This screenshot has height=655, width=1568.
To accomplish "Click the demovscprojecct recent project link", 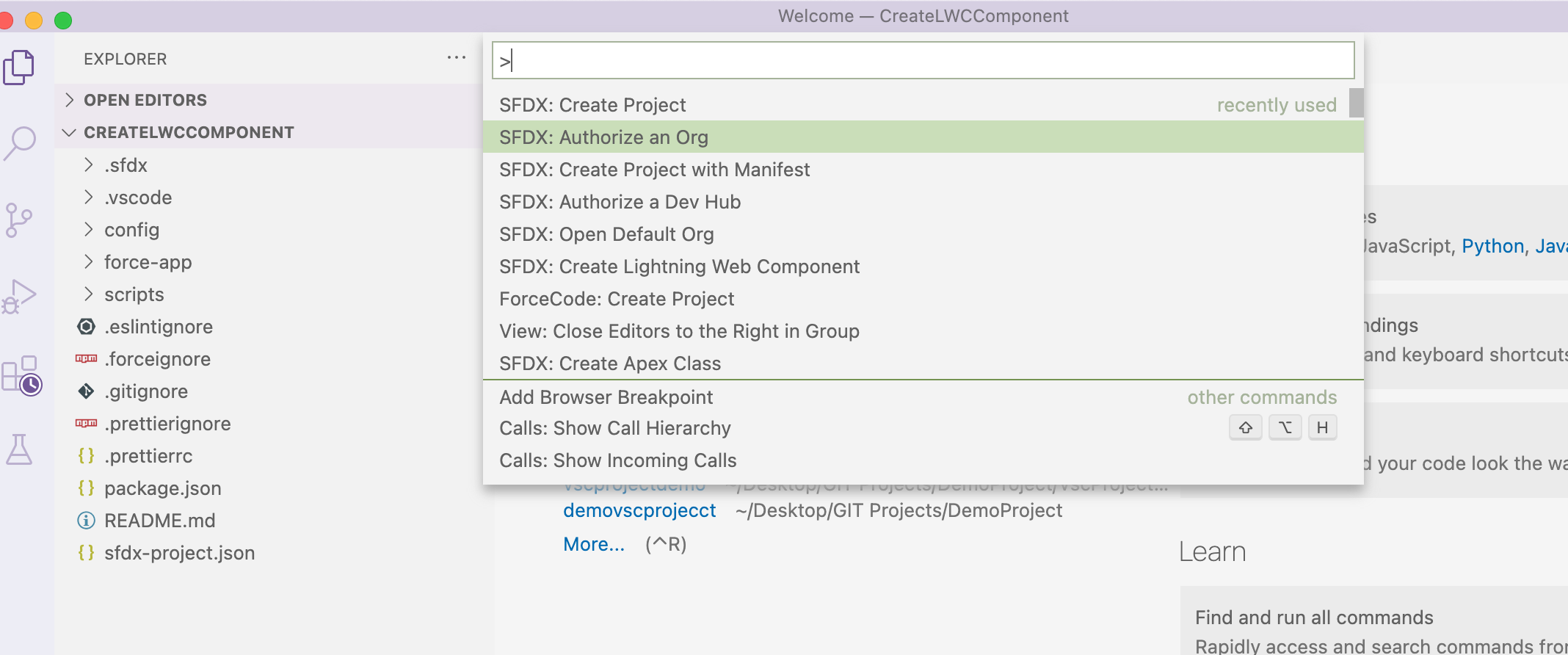I will (639, 510).
